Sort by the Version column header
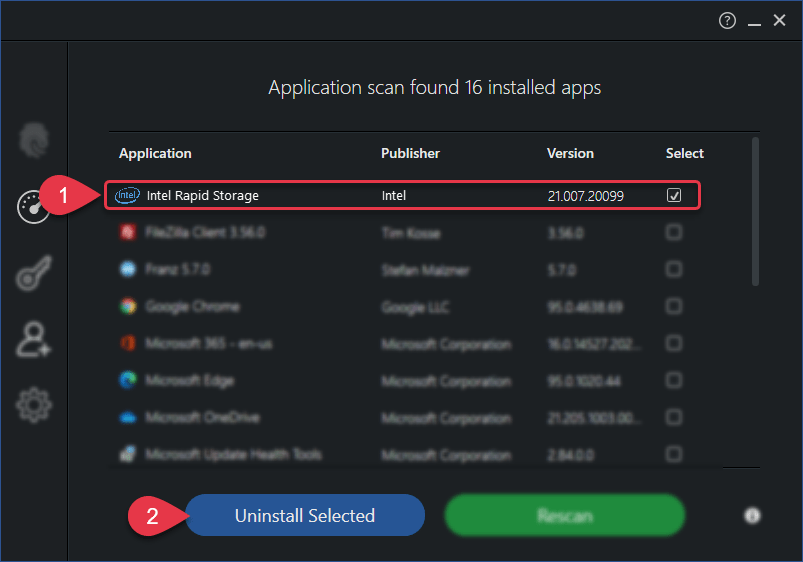 point(570,153)
